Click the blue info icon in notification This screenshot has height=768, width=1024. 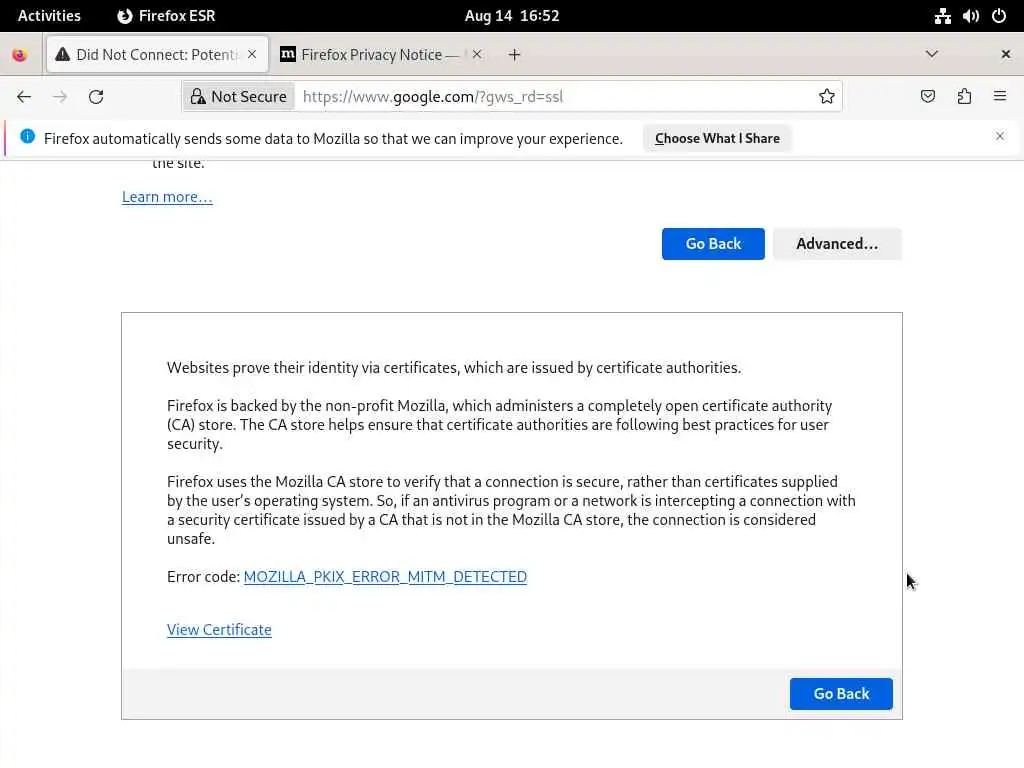coord(27,136)
